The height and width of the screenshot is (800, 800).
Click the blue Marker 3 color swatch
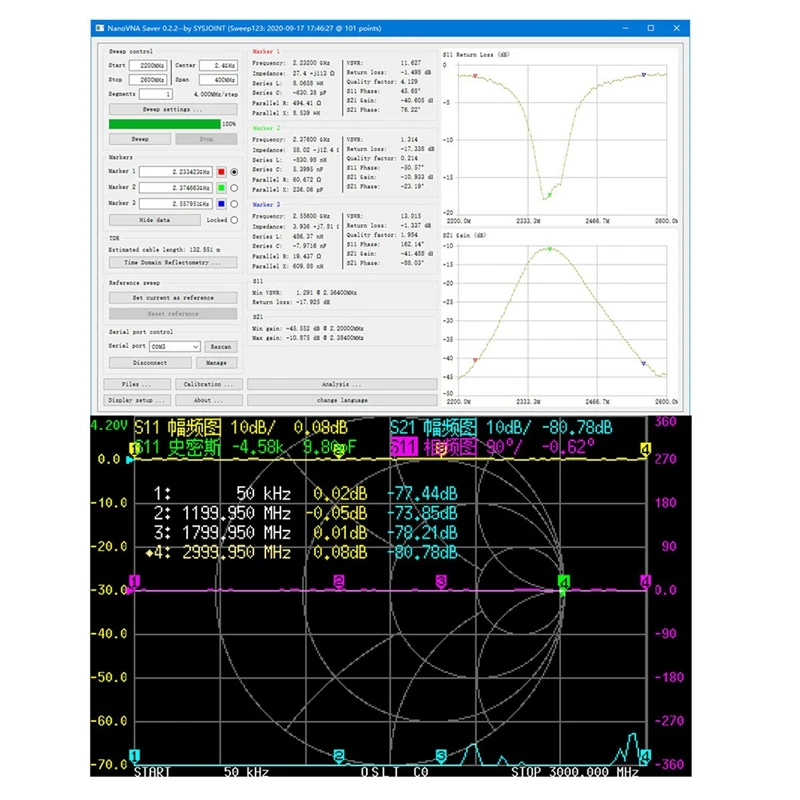point(221,203)
